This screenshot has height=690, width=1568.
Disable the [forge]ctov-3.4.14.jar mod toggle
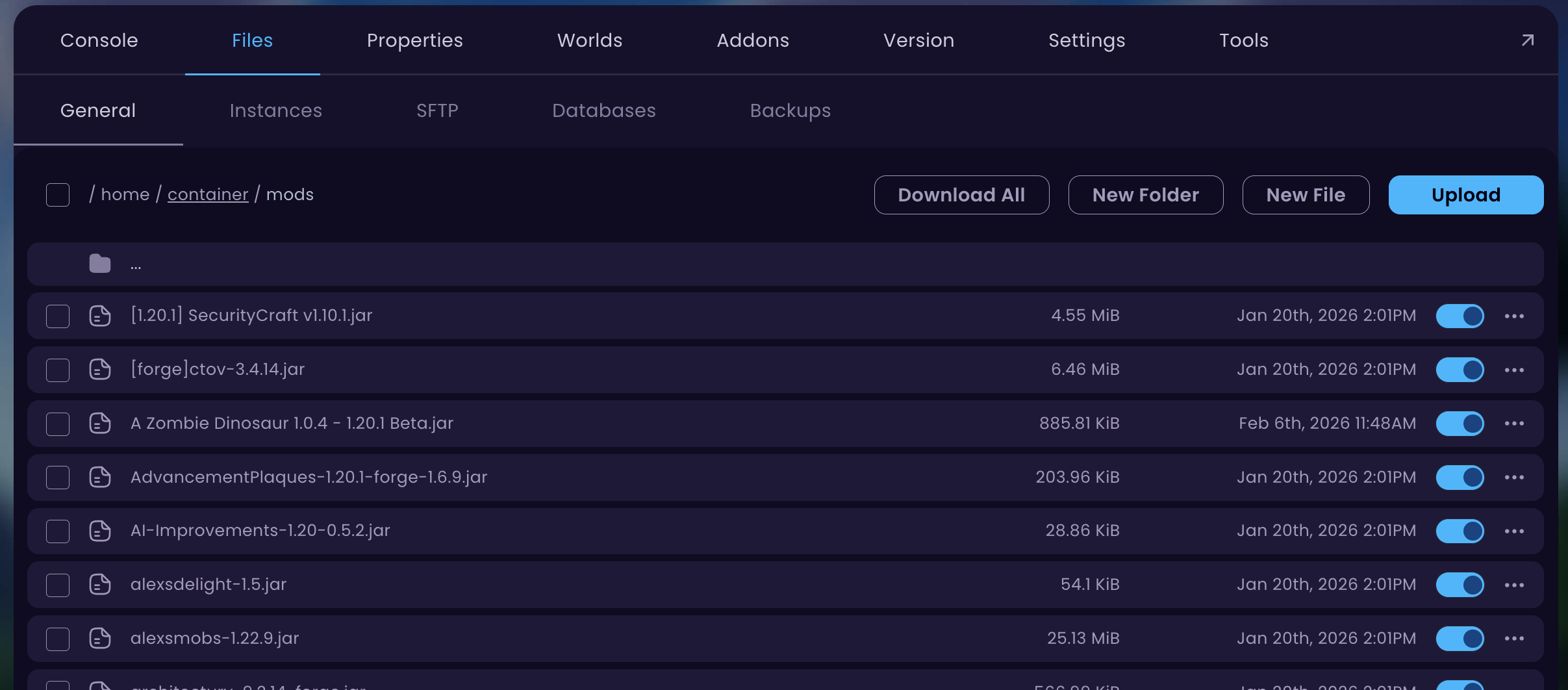(x=1460, y=370)
